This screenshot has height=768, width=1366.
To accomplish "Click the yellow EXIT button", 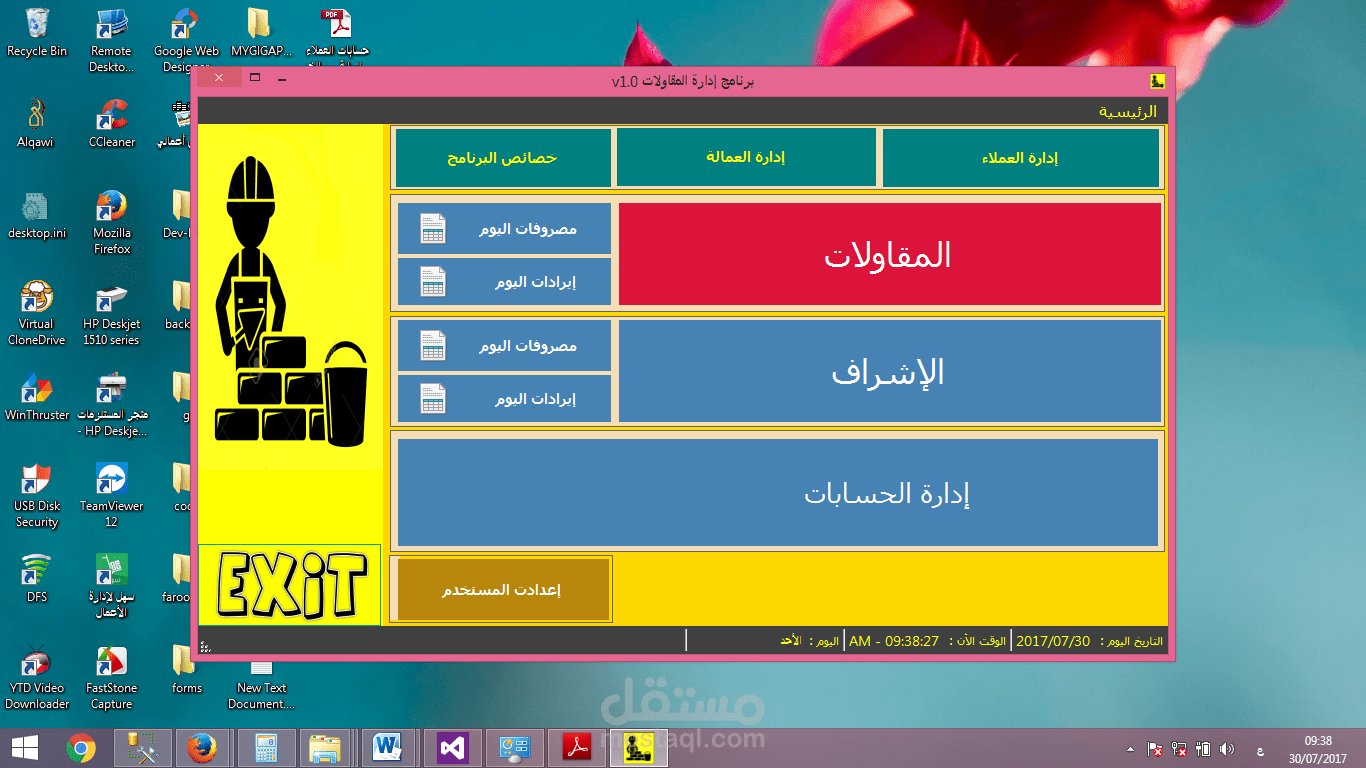I will pos(289,585).
